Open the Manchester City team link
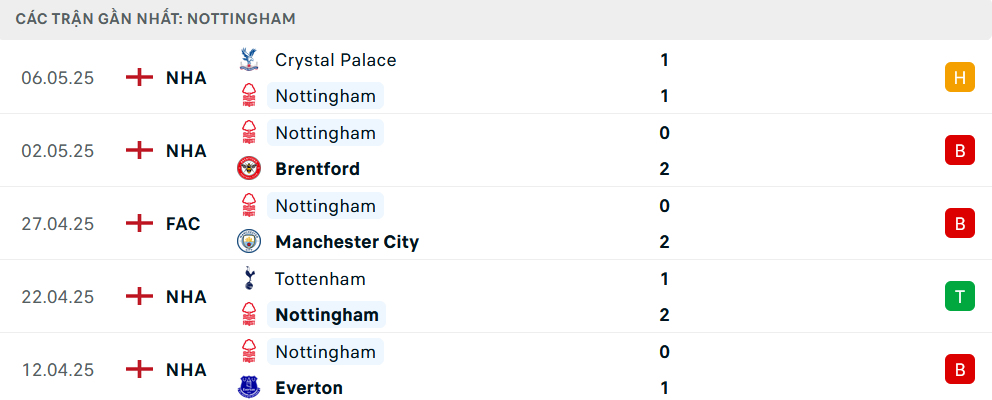The height and width of the screenshot is (400, 992). pyautogui.click(x=347, y=242)
